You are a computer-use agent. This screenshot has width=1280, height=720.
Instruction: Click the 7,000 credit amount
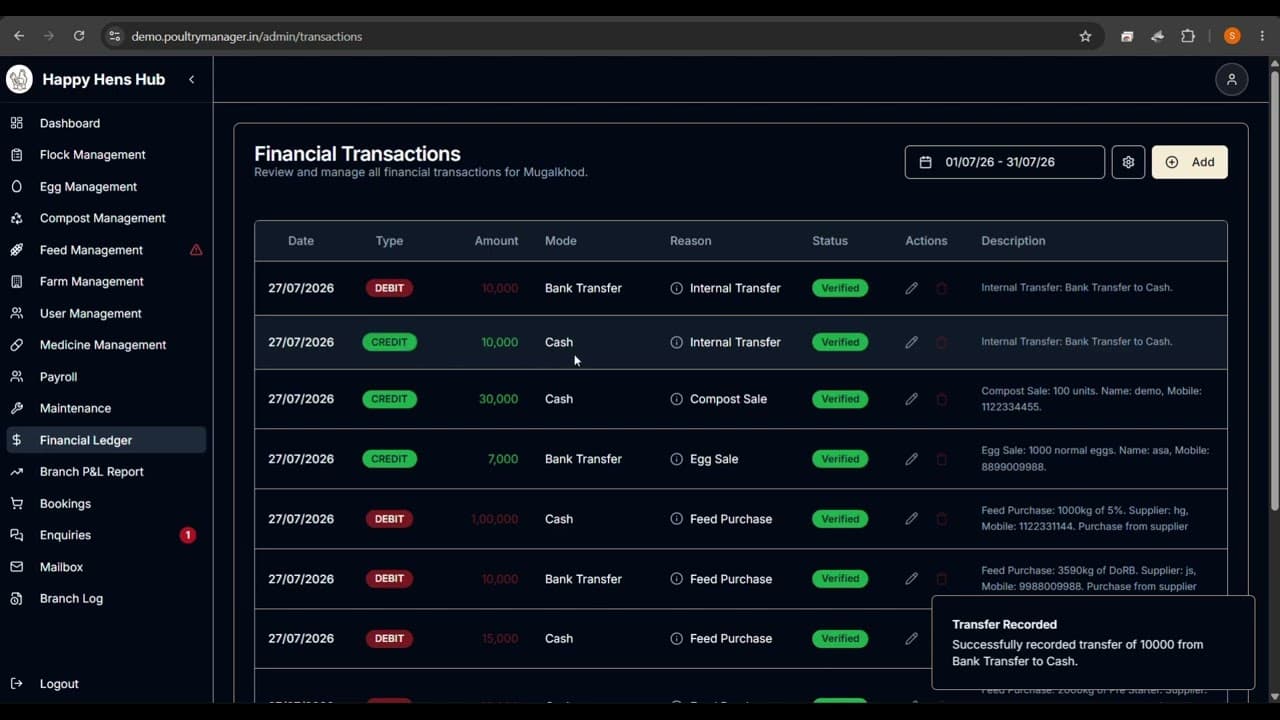pos(503,459)
